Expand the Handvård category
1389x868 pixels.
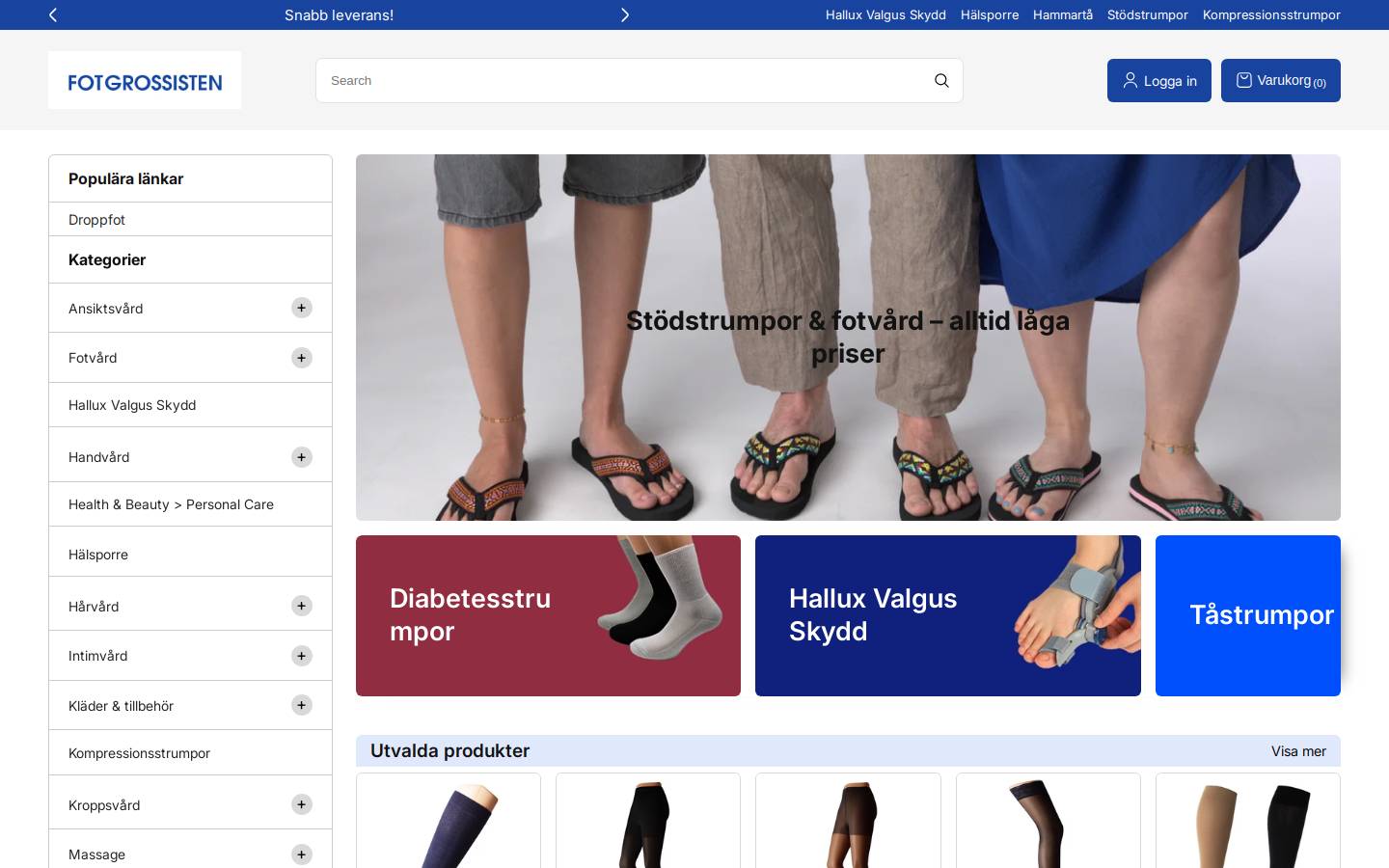click(302, 457)
